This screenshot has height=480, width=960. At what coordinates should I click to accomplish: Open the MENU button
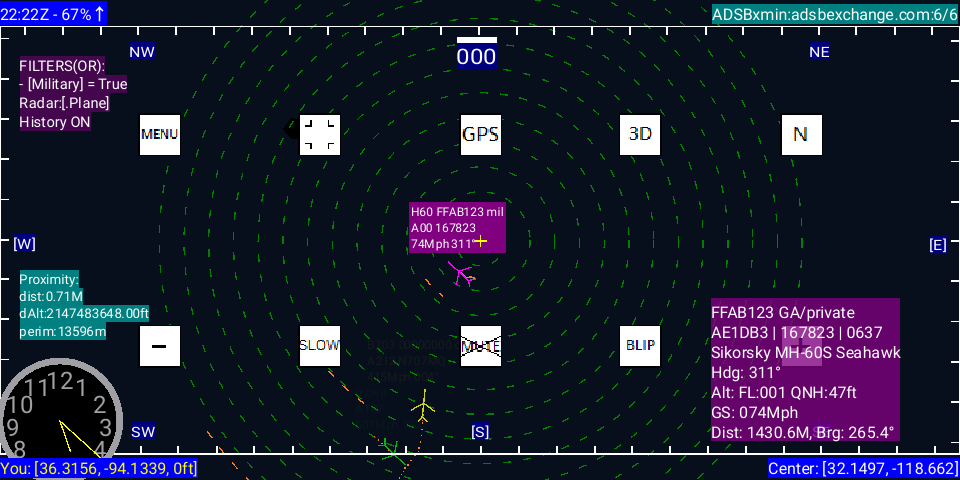159,134
